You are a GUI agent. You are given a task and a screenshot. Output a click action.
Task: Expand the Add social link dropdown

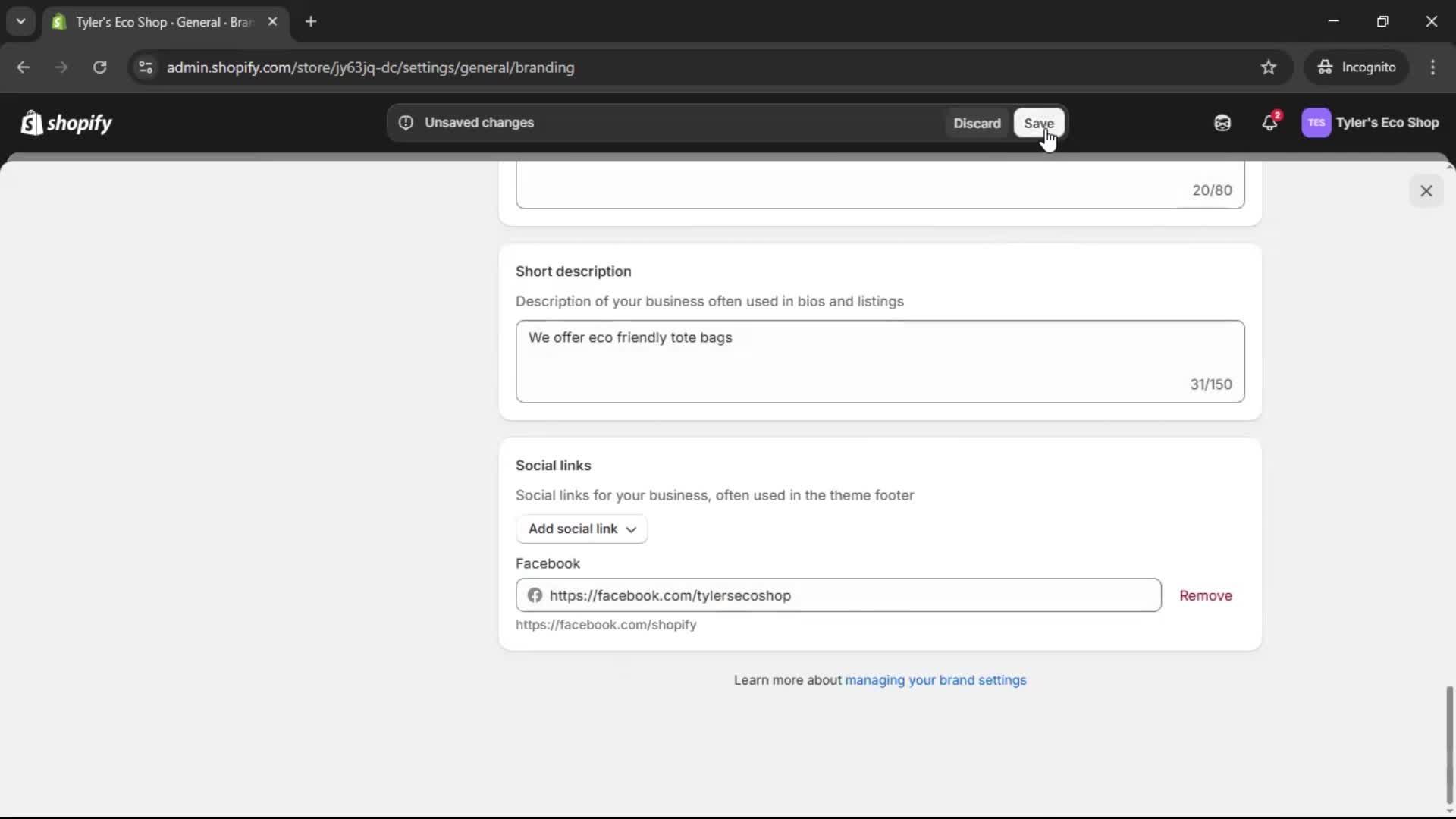pos(582,529)
